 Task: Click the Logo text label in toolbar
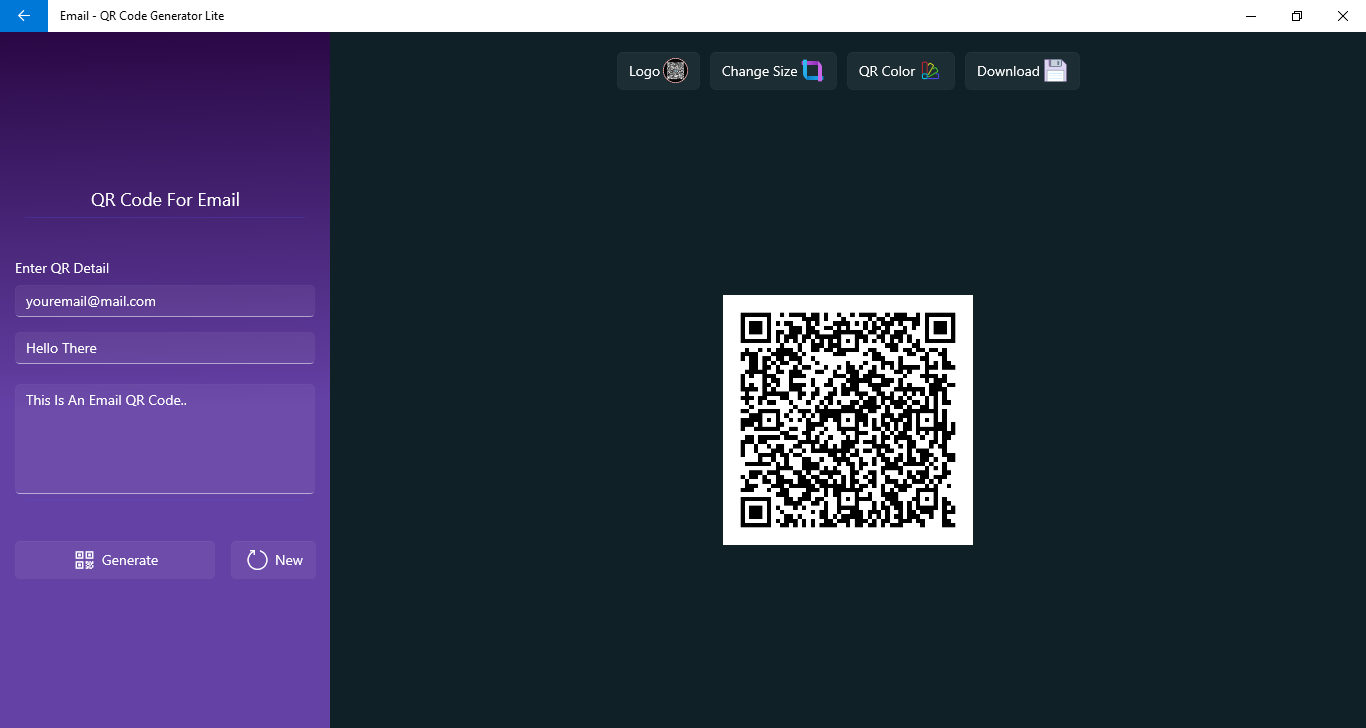644,71
